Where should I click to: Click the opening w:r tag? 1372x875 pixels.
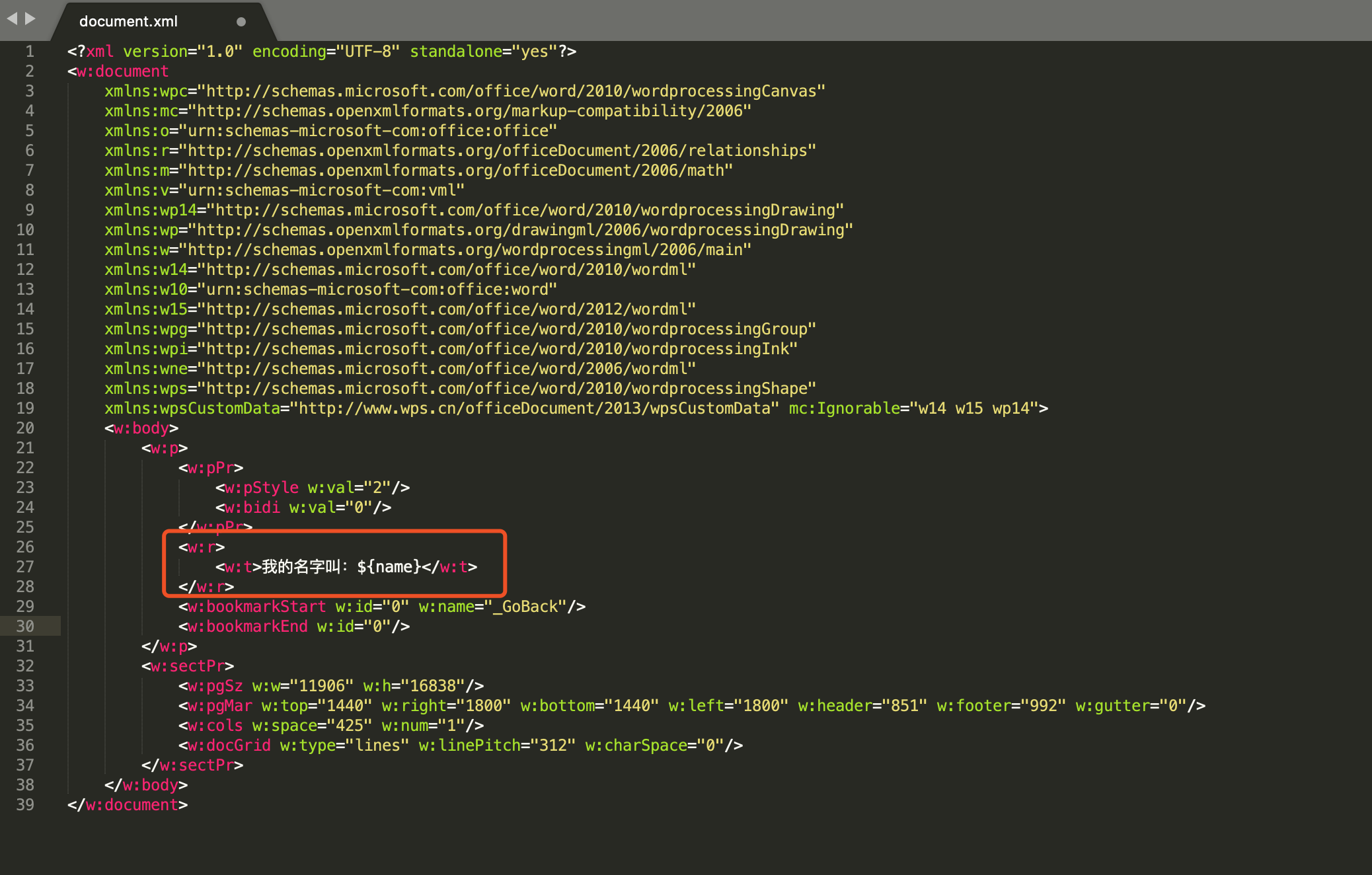pos(202,547)
